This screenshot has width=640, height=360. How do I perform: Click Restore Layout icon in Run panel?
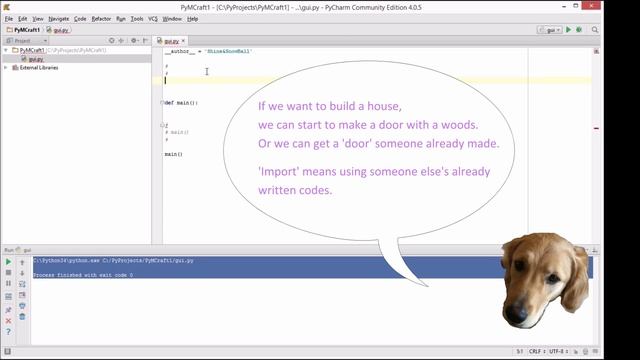8,297
